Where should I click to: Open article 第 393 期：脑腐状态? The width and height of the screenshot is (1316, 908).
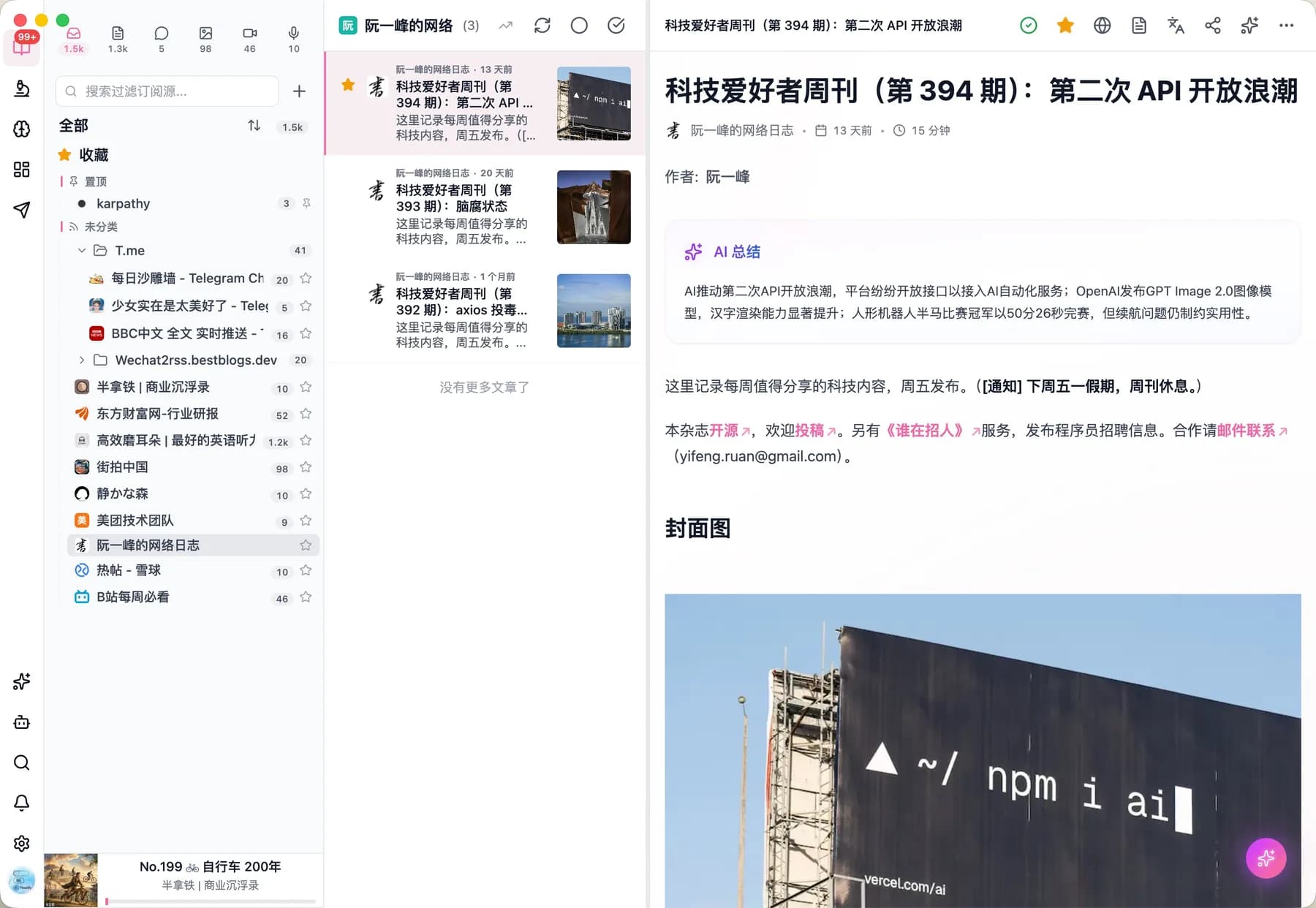coord(485,207)
